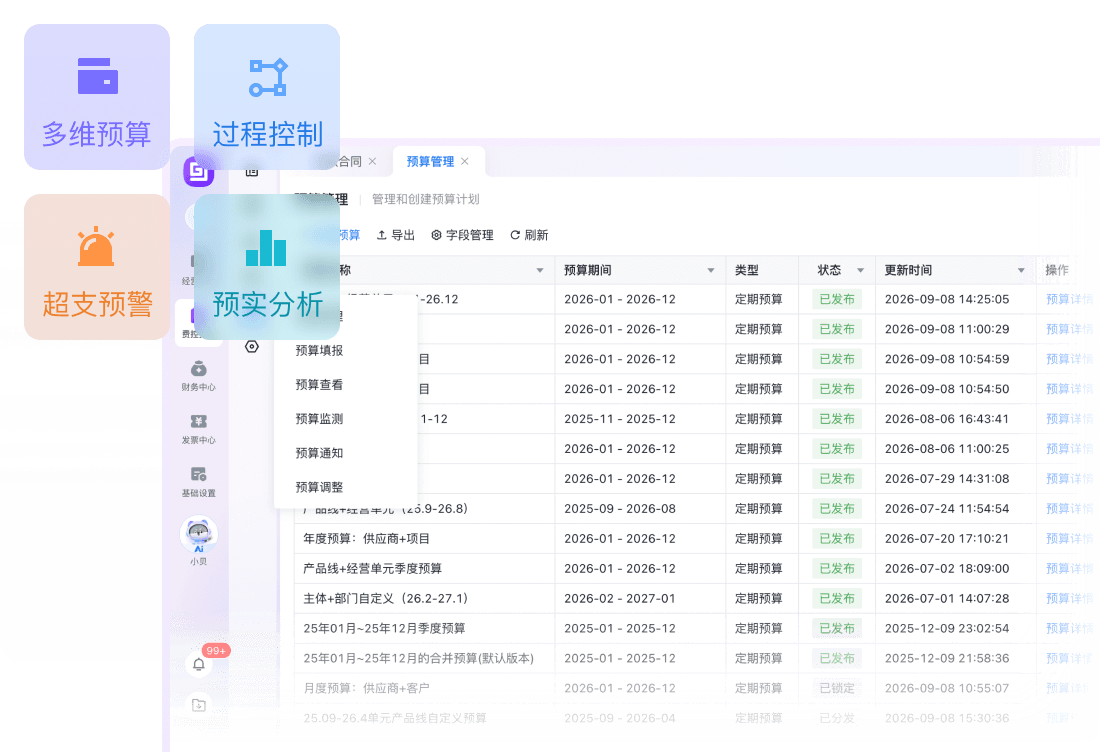
Task: Click the bar chart icon on 预实分析 card
Action: (266, 248)
